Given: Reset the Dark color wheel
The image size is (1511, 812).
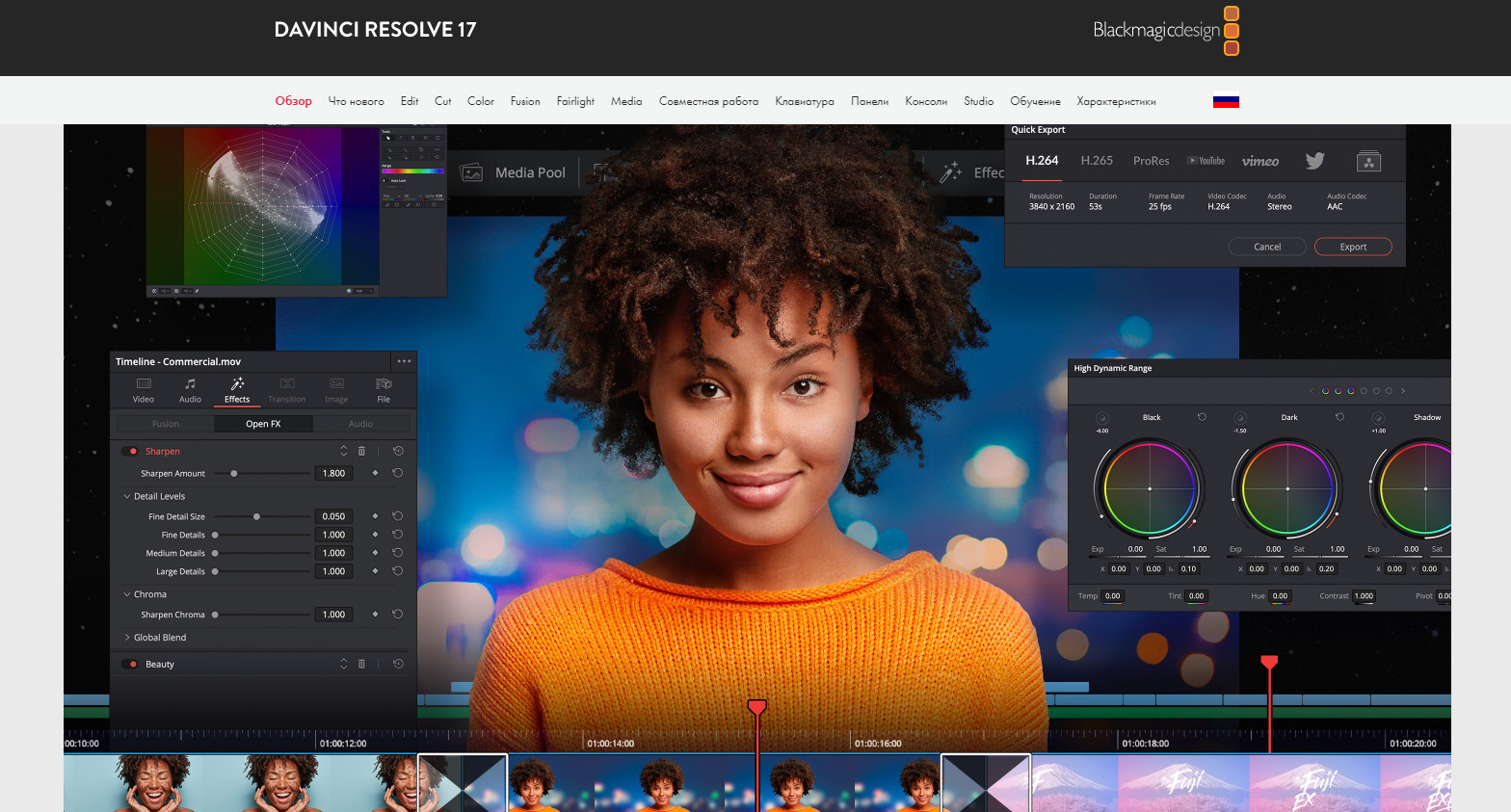Looking at the screenshot, I should pyautogui.click(x=1339, y=417).
